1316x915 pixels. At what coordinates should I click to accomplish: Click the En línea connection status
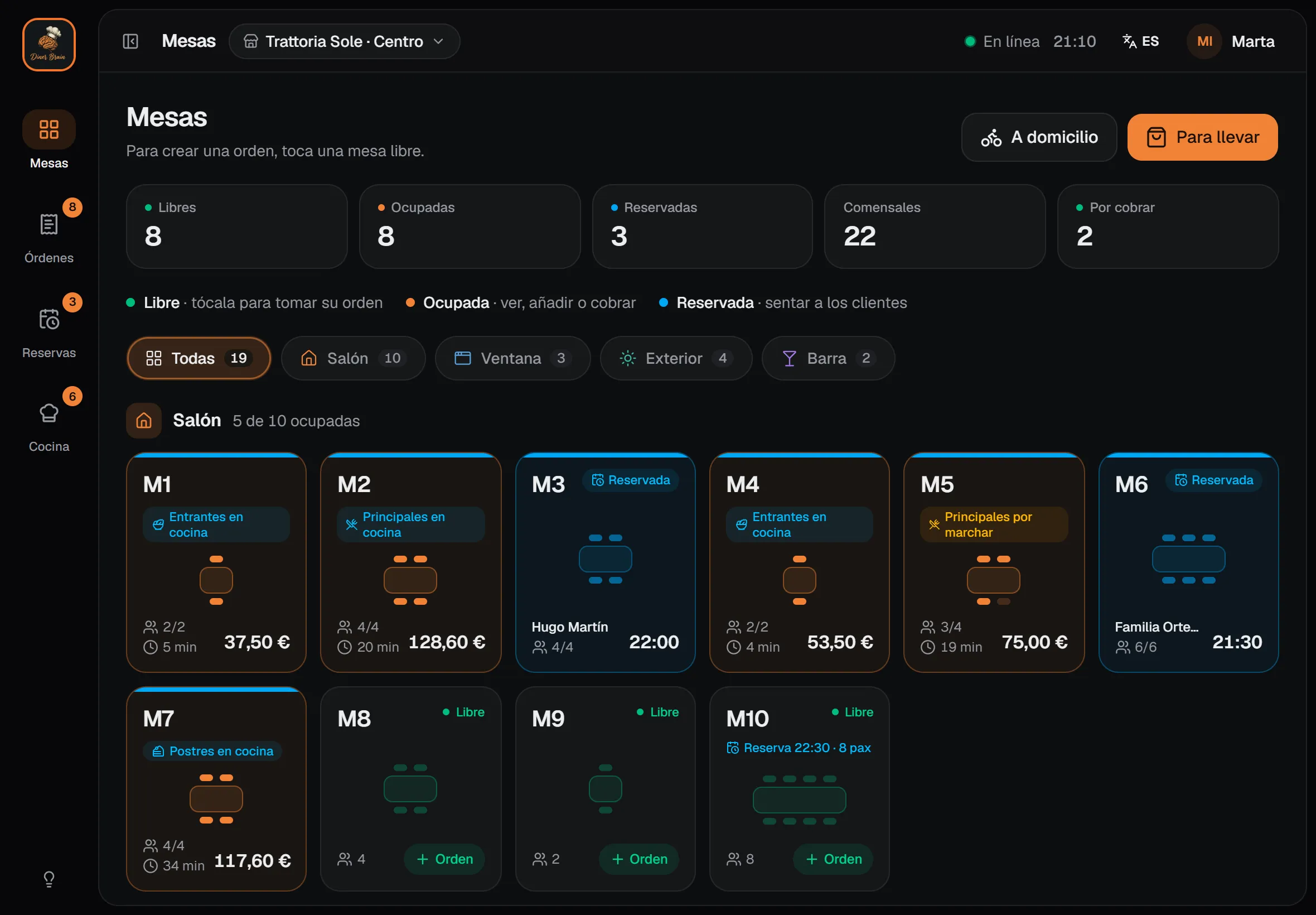[1002, 41]
